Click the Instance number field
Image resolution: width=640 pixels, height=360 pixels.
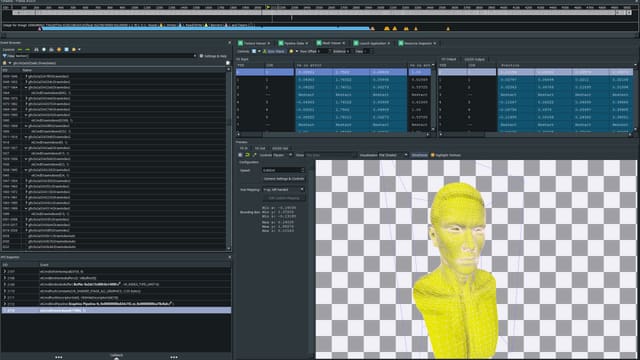[348, 51]
